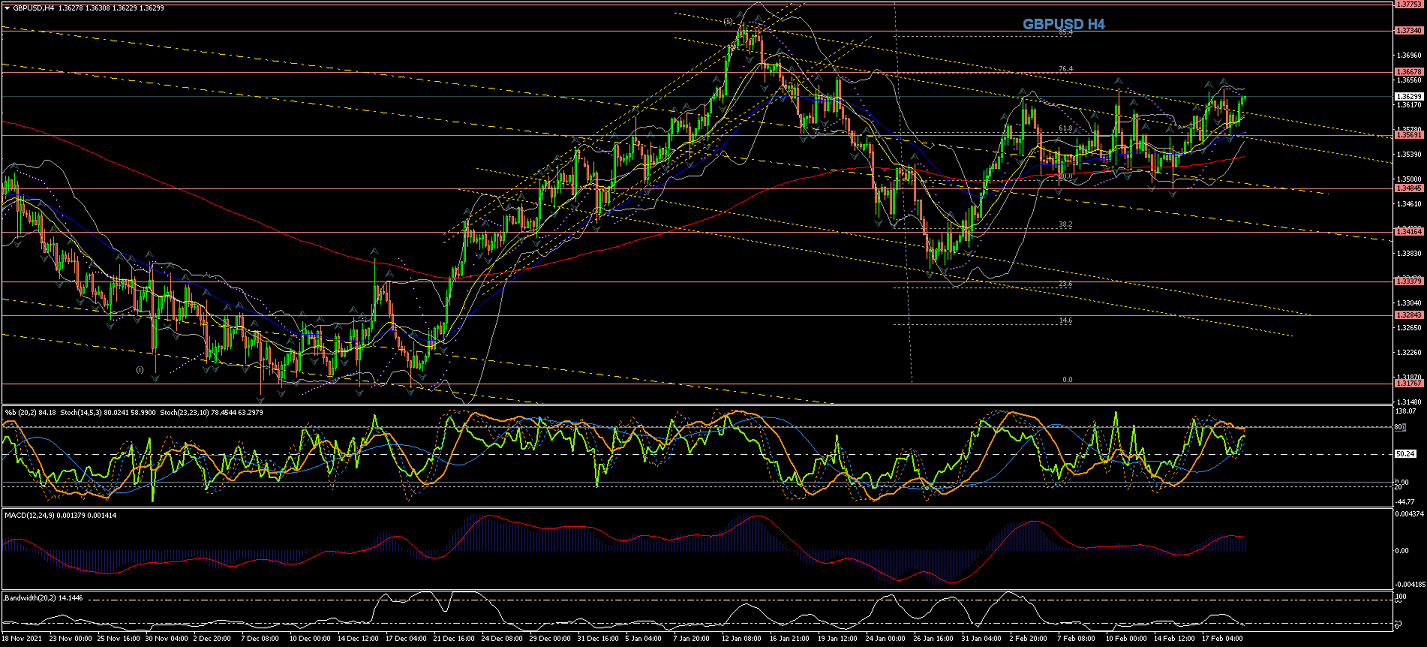Click the current price tag 1.36299

point(1407,97)
